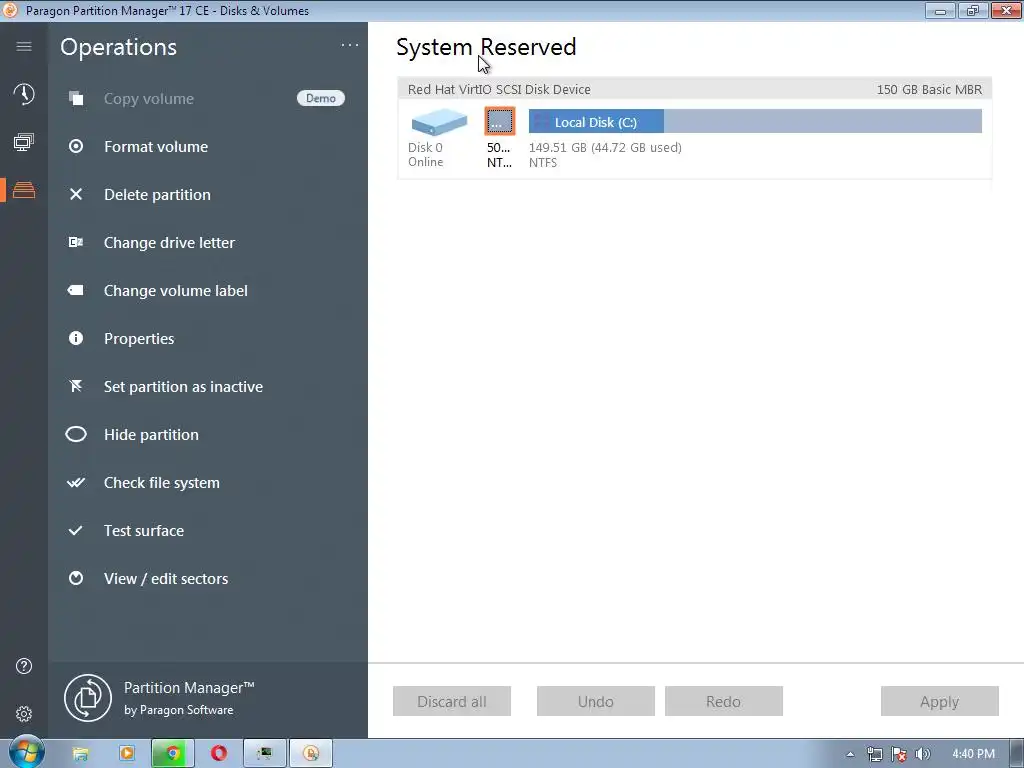
Task: Click the Apply button
Action: point(939,701)
